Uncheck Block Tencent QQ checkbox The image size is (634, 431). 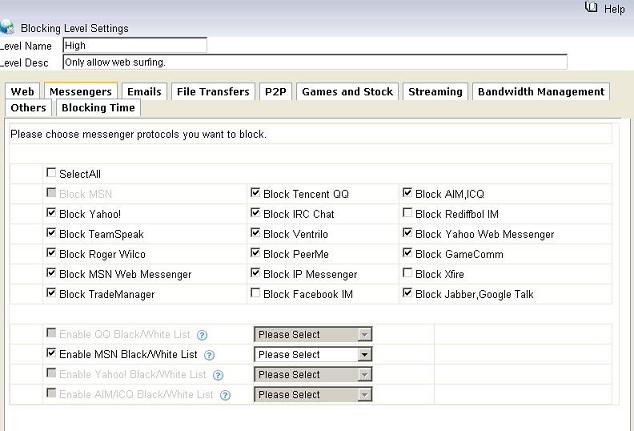tap(255, 192)
